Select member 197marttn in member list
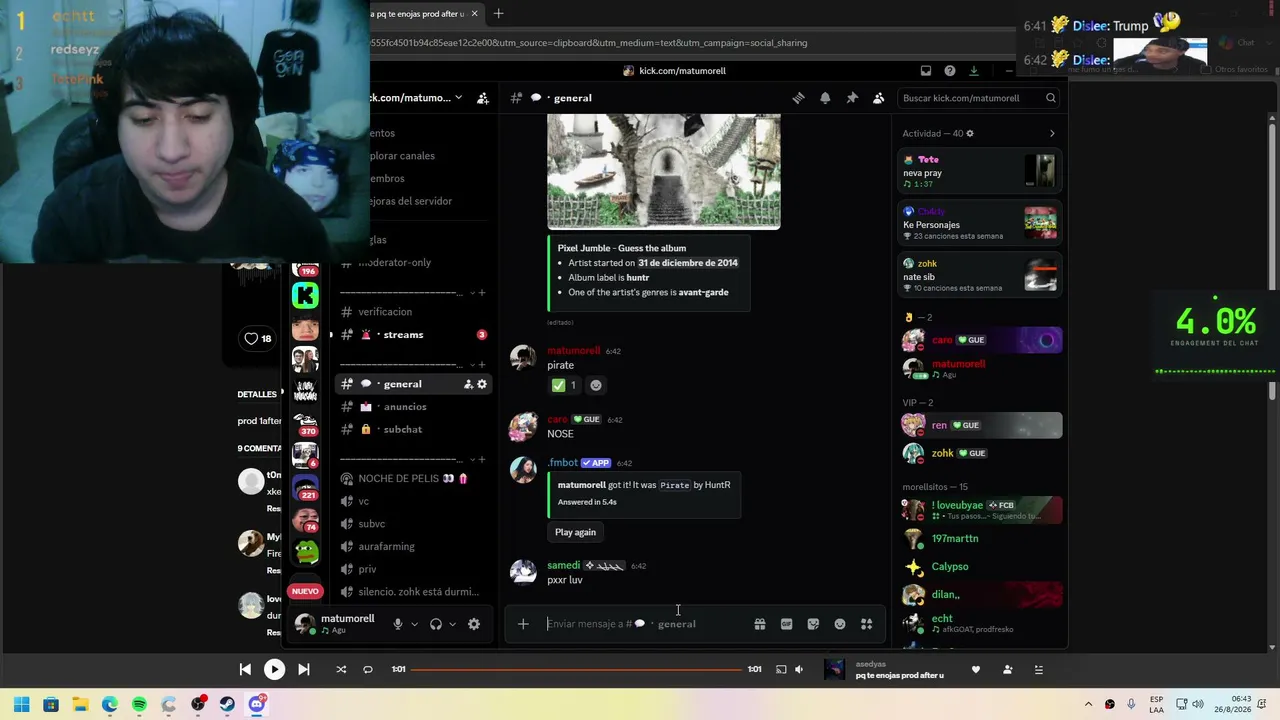This screenshot has width=1280, height=720. coord(979,539)
